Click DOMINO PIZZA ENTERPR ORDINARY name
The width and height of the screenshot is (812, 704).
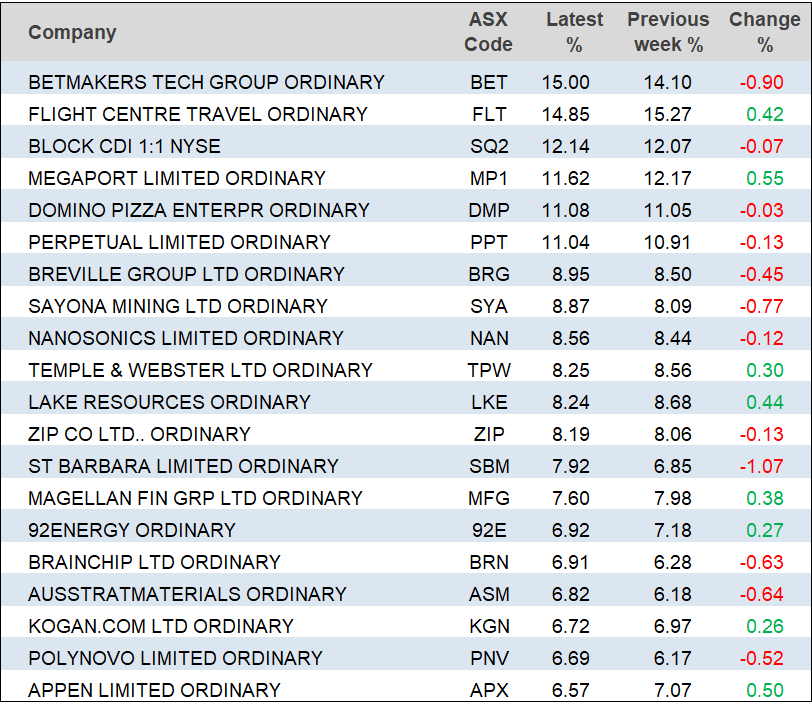pyautogui.click(x=199, y=210)
